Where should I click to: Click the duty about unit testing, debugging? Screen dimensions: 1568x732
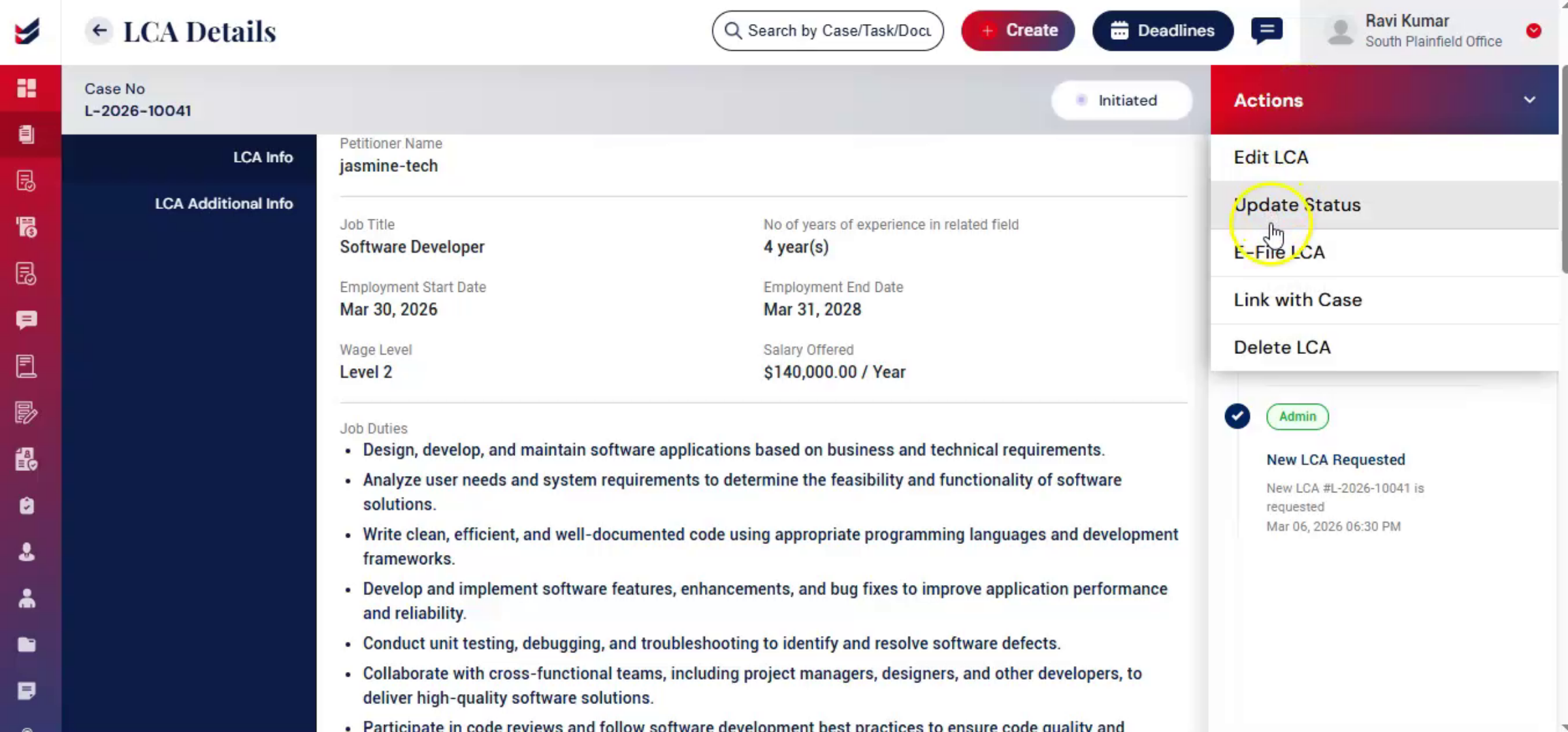coord(711,643)
